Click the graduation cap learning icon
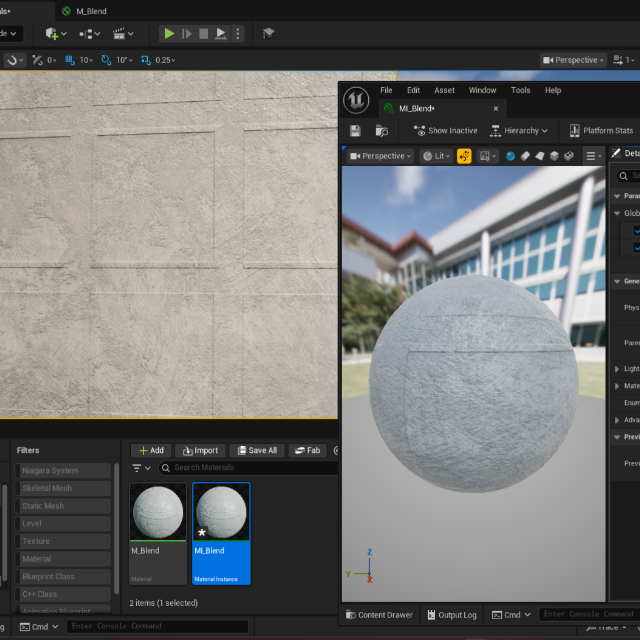The width and height of the screenshot is (640, 640). pyautogui.click(x=268, y=33)
